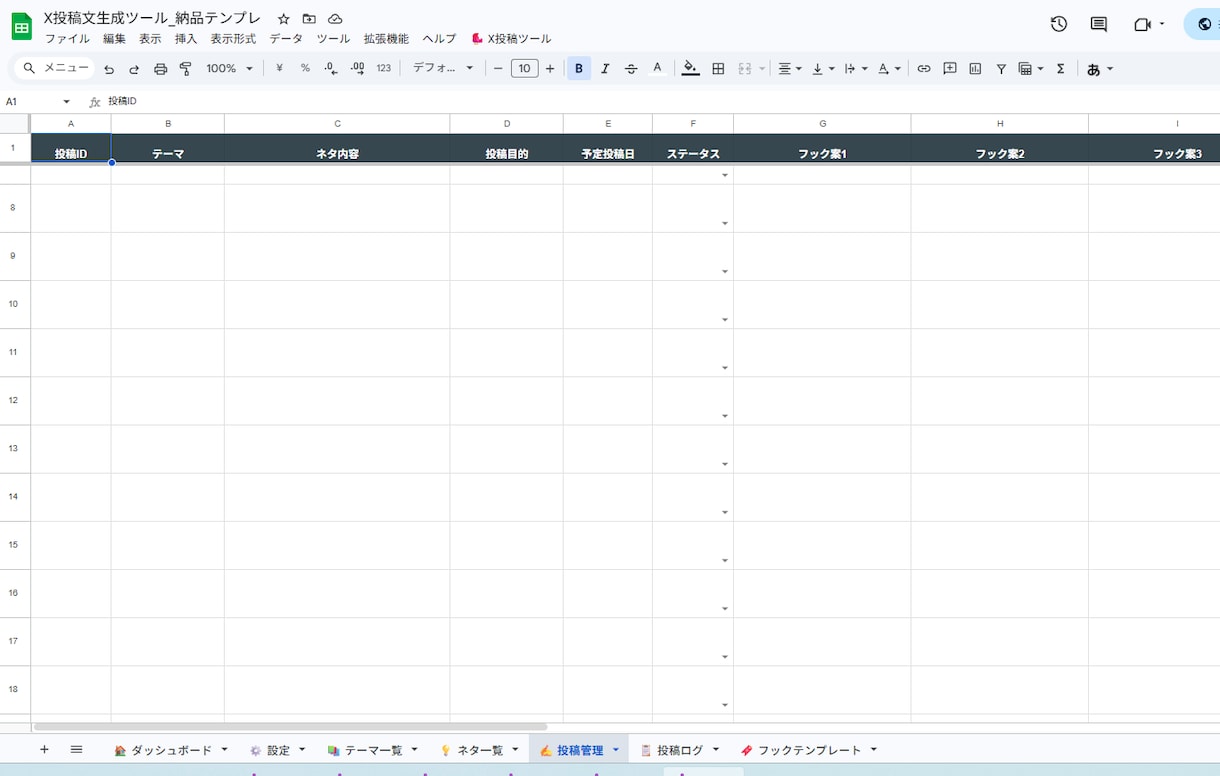The image size is (1220, 776).
Task: Activate the paint format roller tool
Action: coord(185,69)
